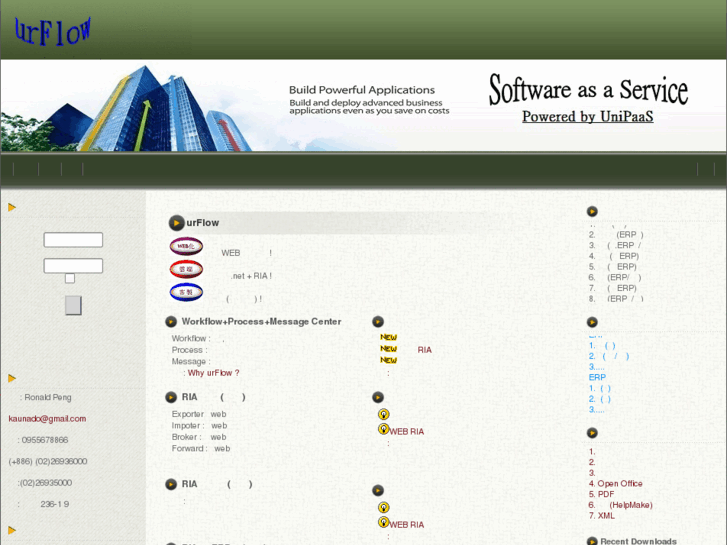Open the Why urFlow ? link
The width and height of the screenshot is (727, 545).
213,373
